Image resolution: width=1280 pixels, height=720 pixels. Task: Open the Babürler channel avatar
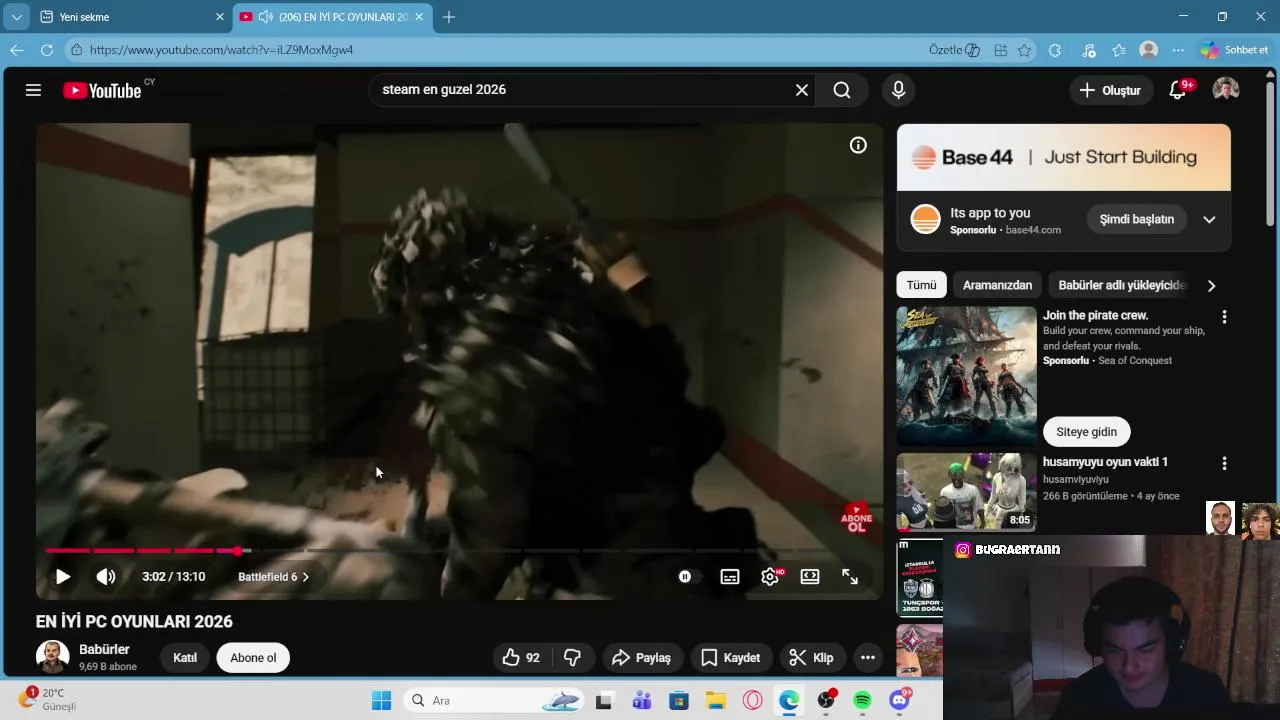pos(53,657)
